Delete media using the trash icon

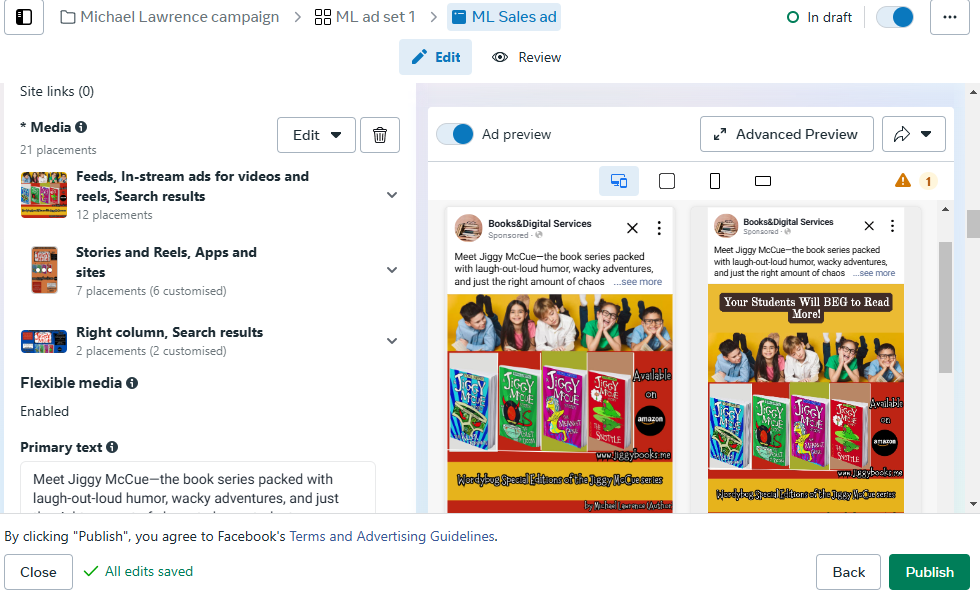[x=380, y=135]
